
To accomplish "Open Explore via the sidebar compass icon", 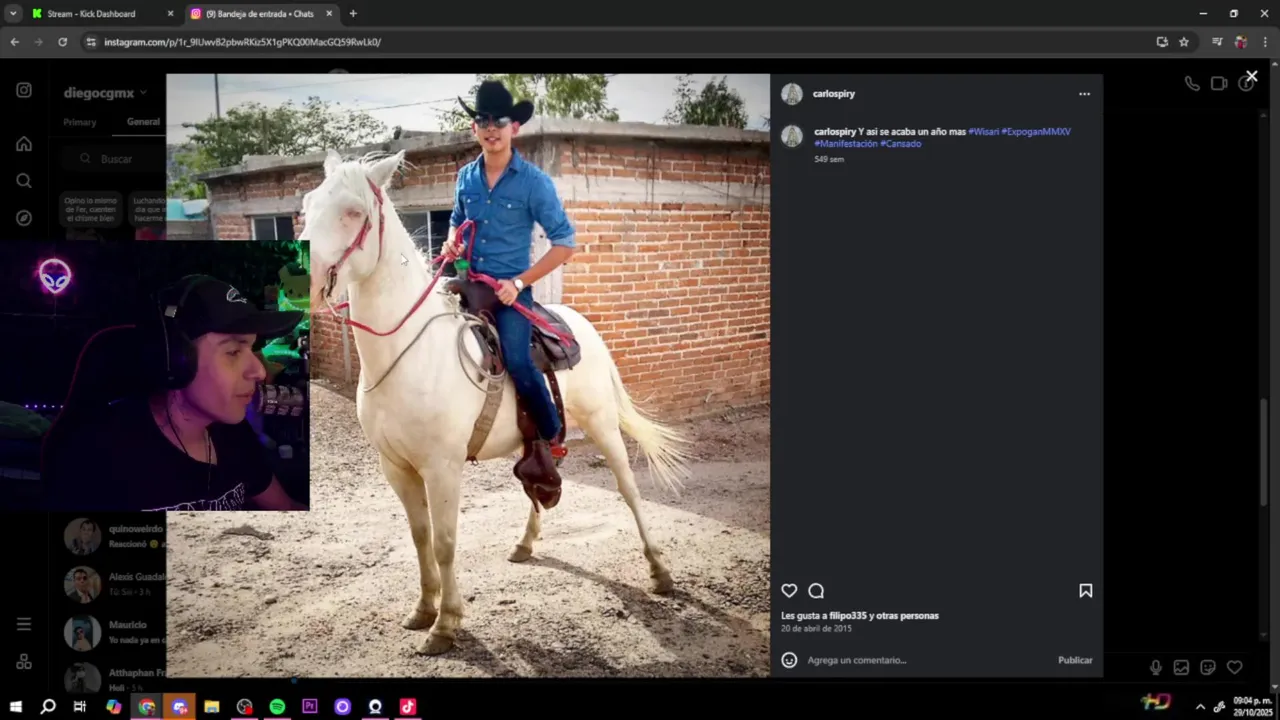I will pyautogui.click(x=24, y=218).
